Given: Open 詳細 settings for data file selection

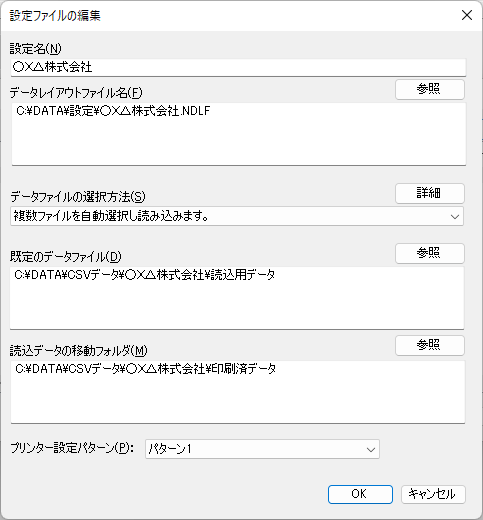Looking at the screenshot, I should coord(430,193).
